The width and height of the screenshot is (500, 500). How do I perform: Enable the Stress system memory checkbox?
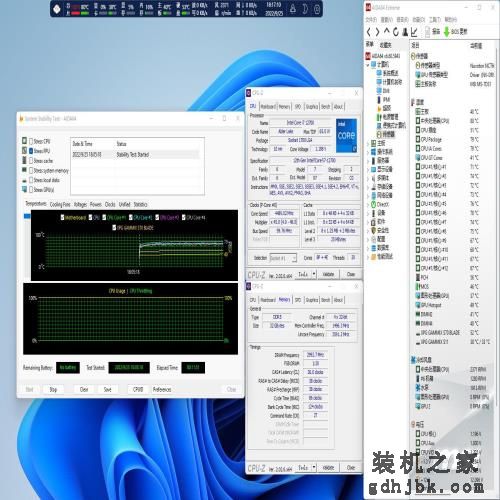(x=31, y=170)
